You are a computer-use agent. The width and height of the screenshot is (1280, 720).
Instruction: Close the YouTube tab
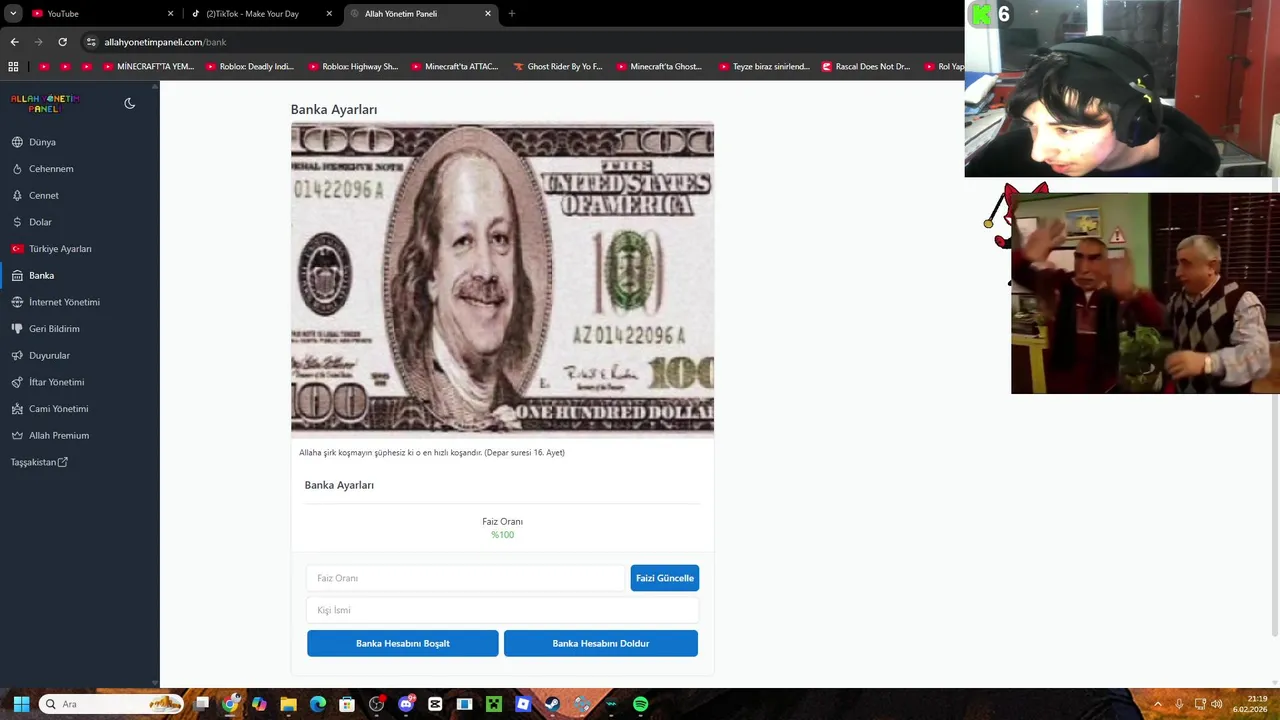(170, 14)
